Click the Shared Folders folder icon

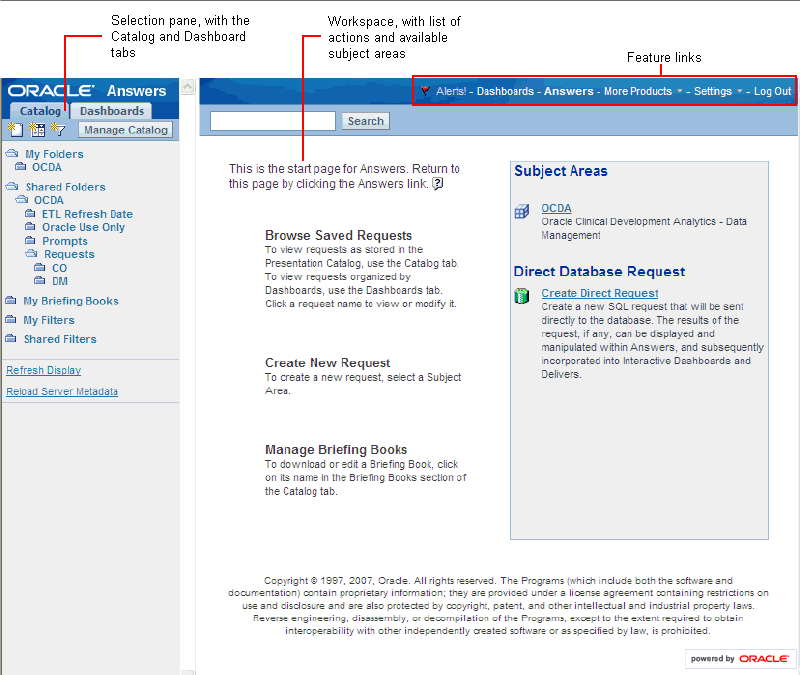coord(12,186)
